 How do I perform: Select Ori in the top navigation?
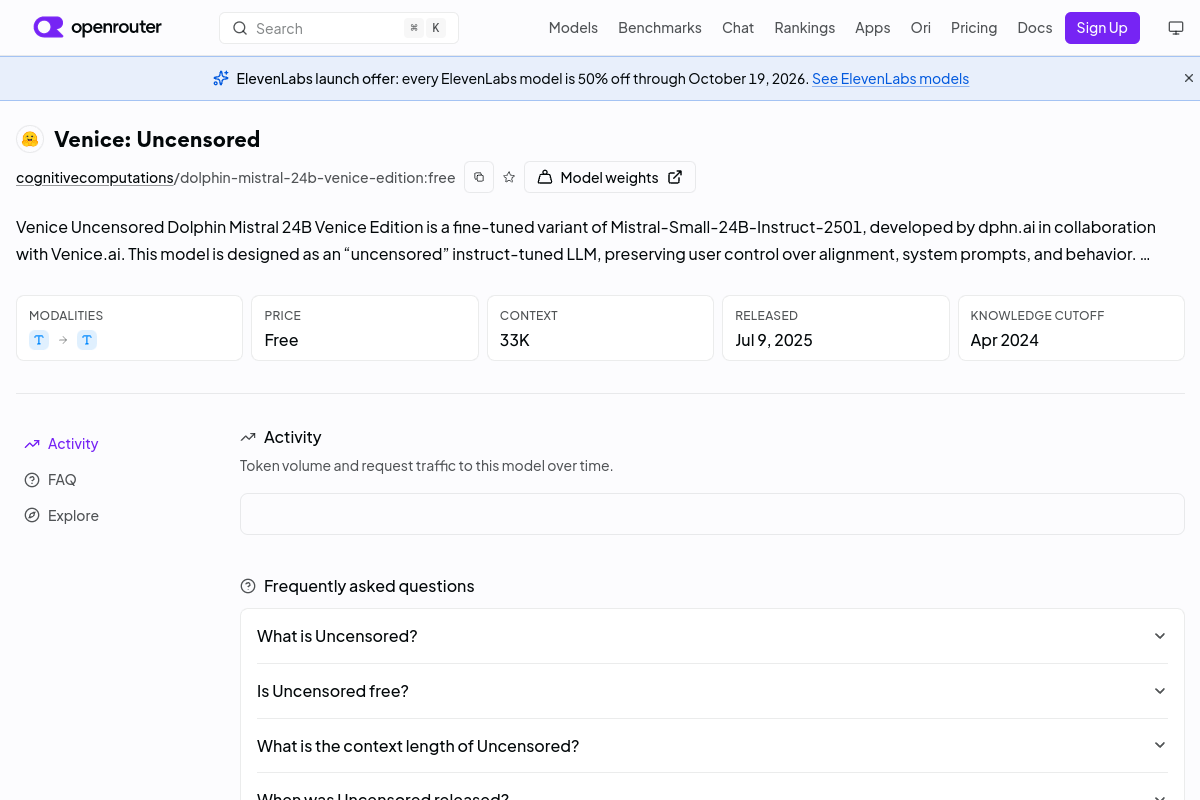pyautogui.click(x=921, y=28)
